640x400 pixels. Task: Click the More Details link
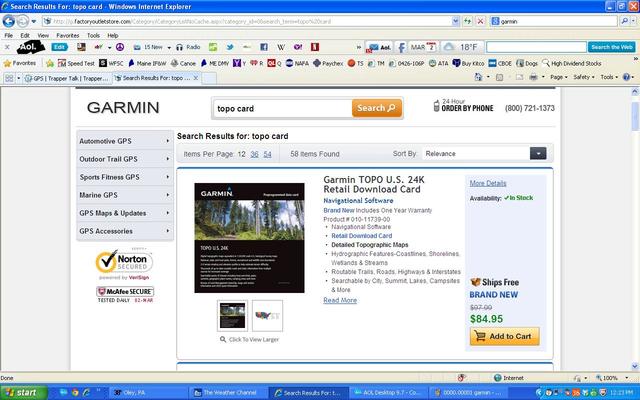tap(488, 183)
